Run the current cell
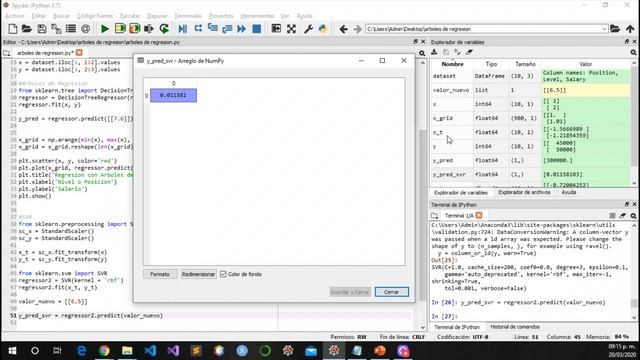 pos(120,29)
